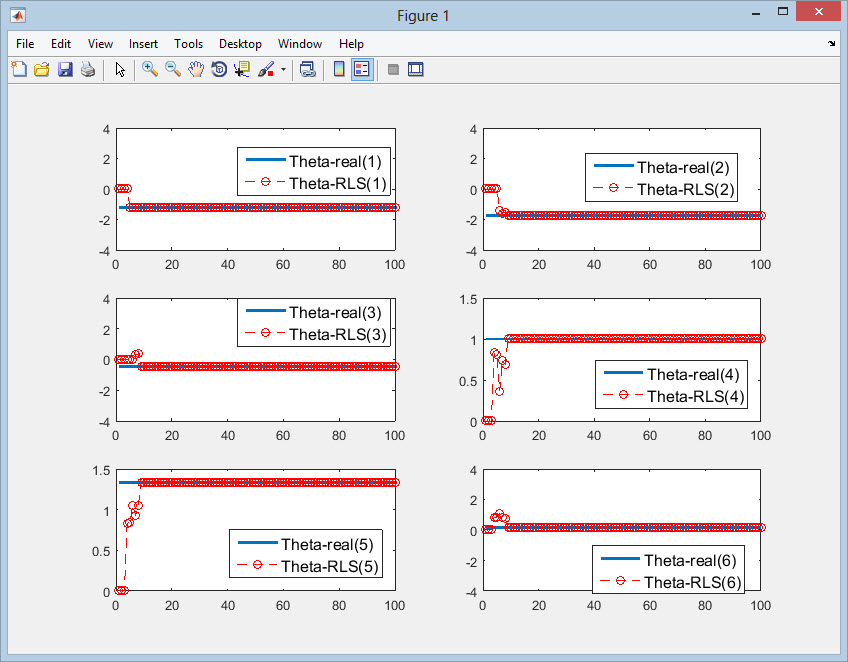
Task: Select the Theta-real(3) legend entry
Action: (314, 312)
